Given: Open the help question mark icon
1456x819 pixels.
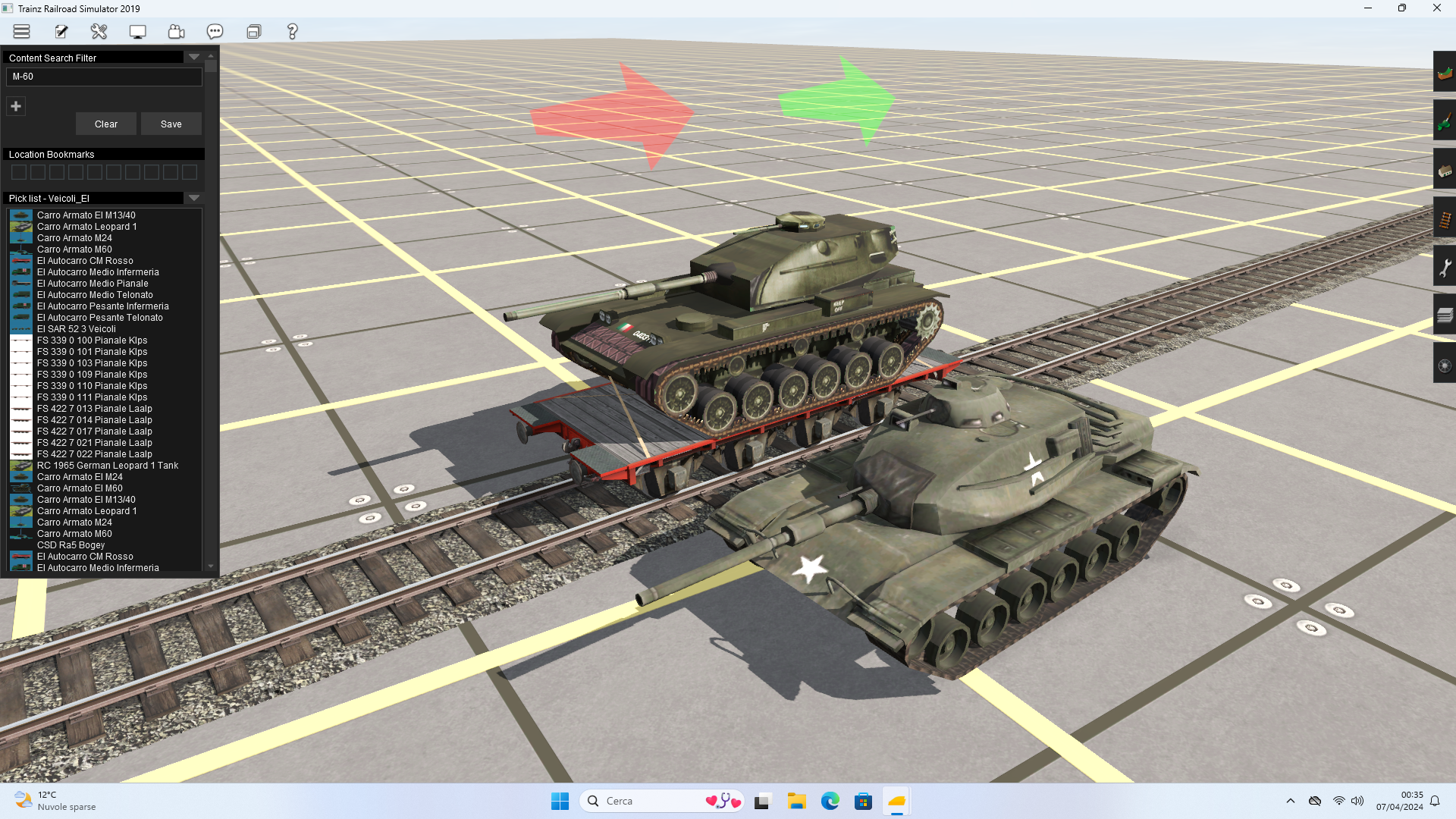Looking at the screenshot, I should click(292, 32).
